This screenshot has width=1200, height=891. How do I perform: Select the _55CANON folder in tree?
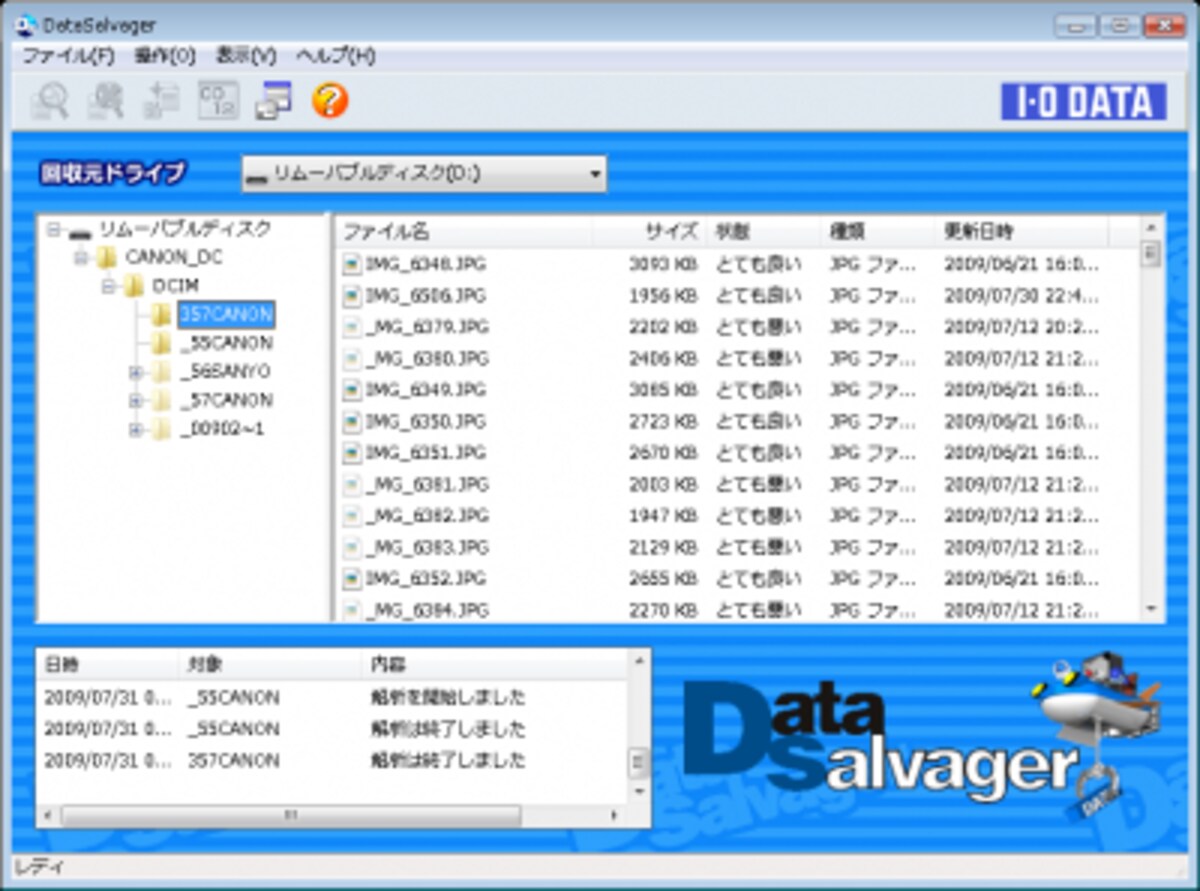click(226, 344)
